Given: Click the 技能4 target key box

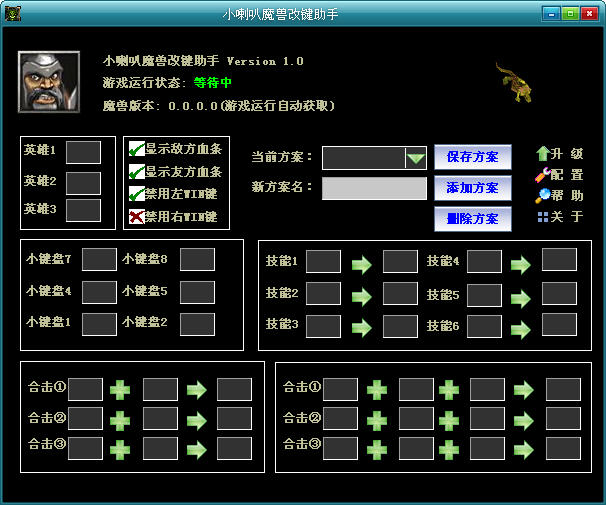Looking at the screenshot, I should click(560, 260).
